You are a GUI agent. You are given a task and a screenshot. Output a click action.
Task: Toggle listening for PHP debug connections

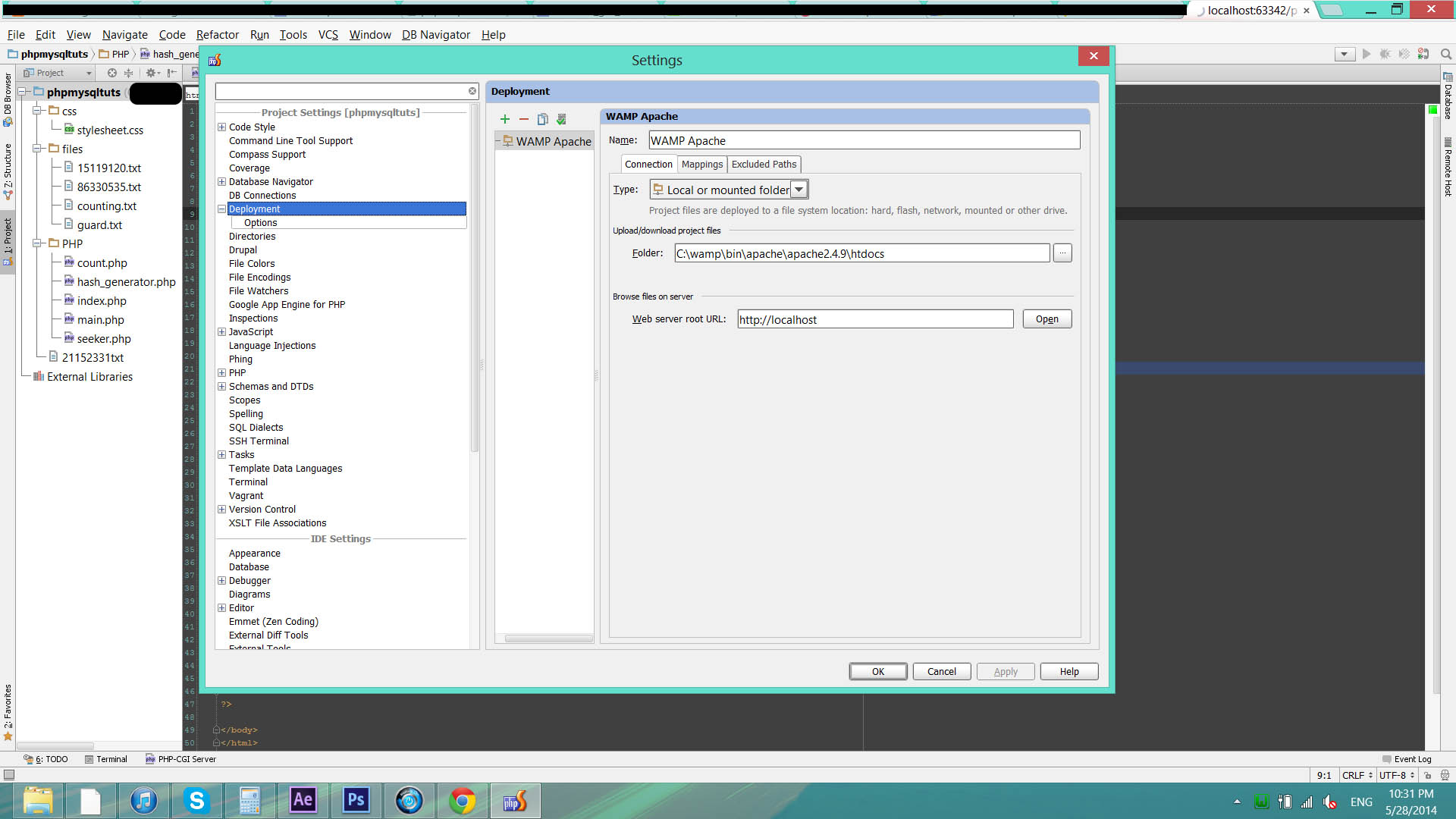(1423, 55)
